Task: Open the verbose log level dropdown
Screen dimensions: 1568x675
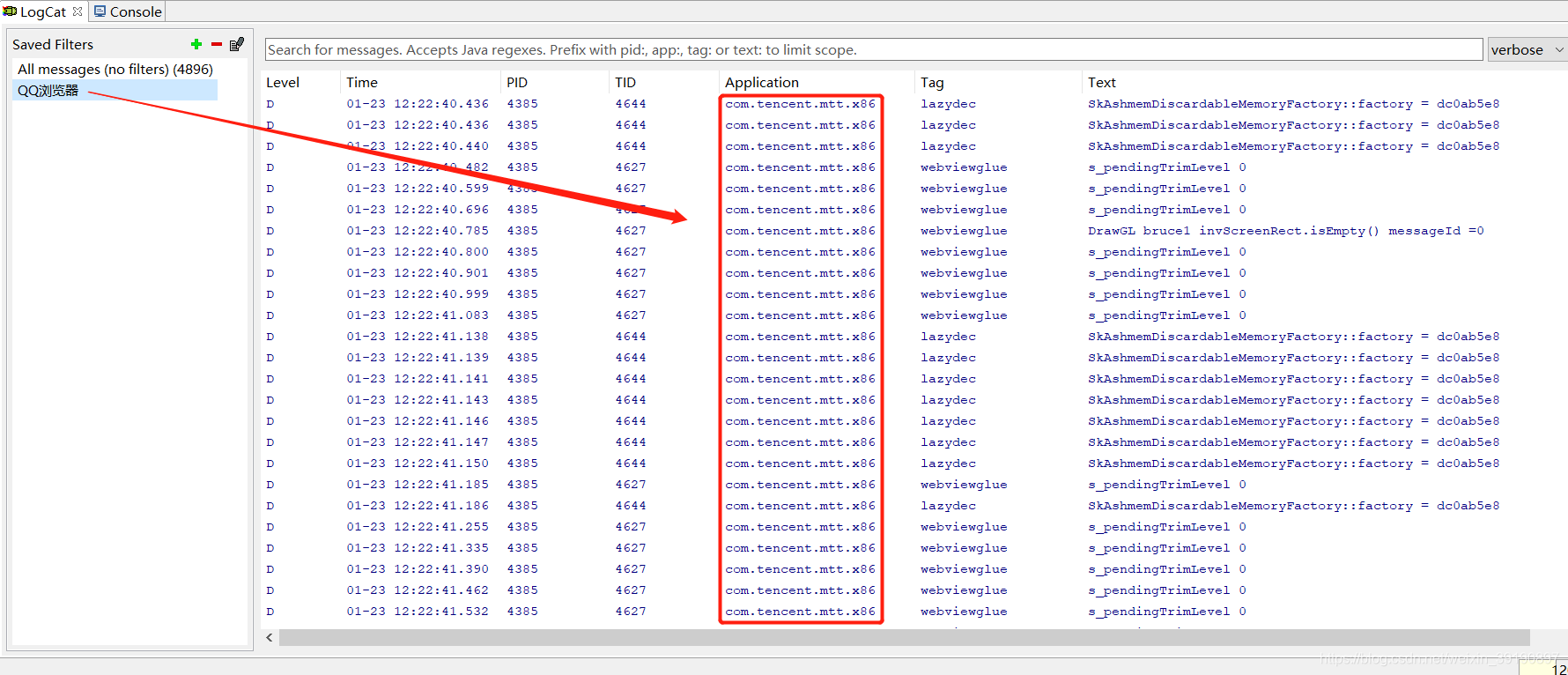Action: tap(1527, 49)
